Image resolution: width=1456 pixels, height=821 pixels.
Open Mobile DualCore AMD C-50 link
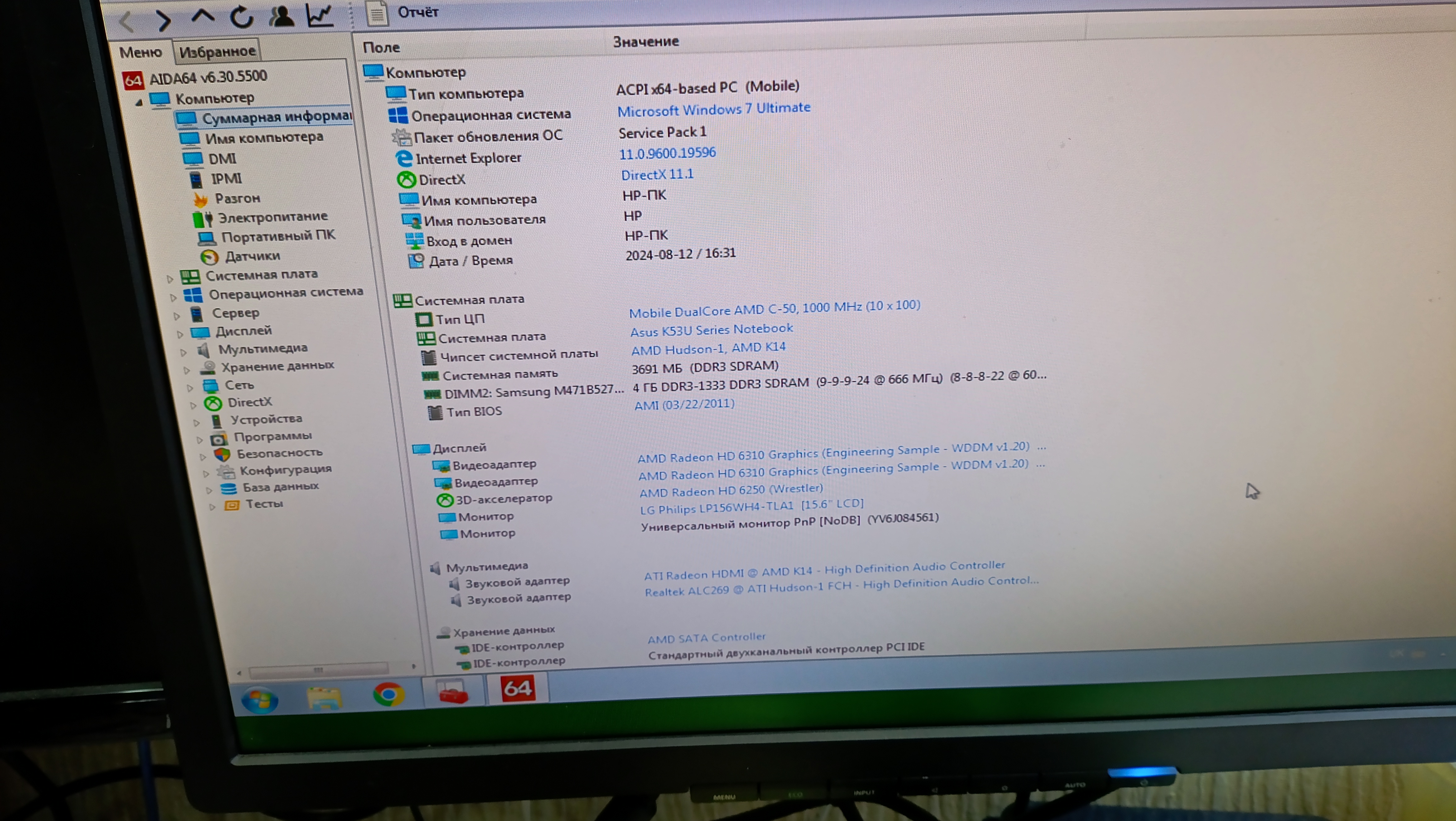click(x=775, y=309)
